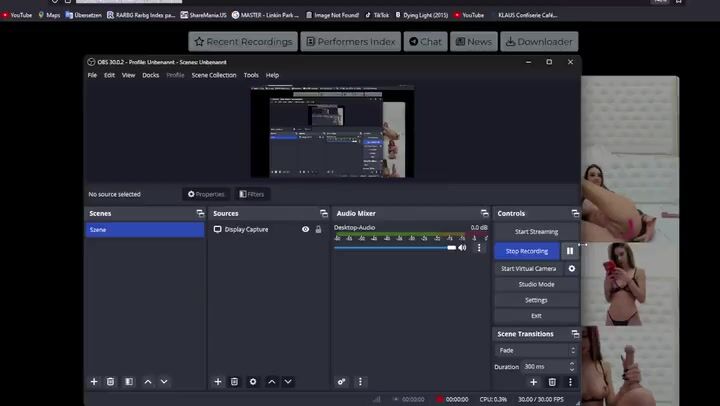Open Downloader on the web page
720x406 pixels.
539,42
